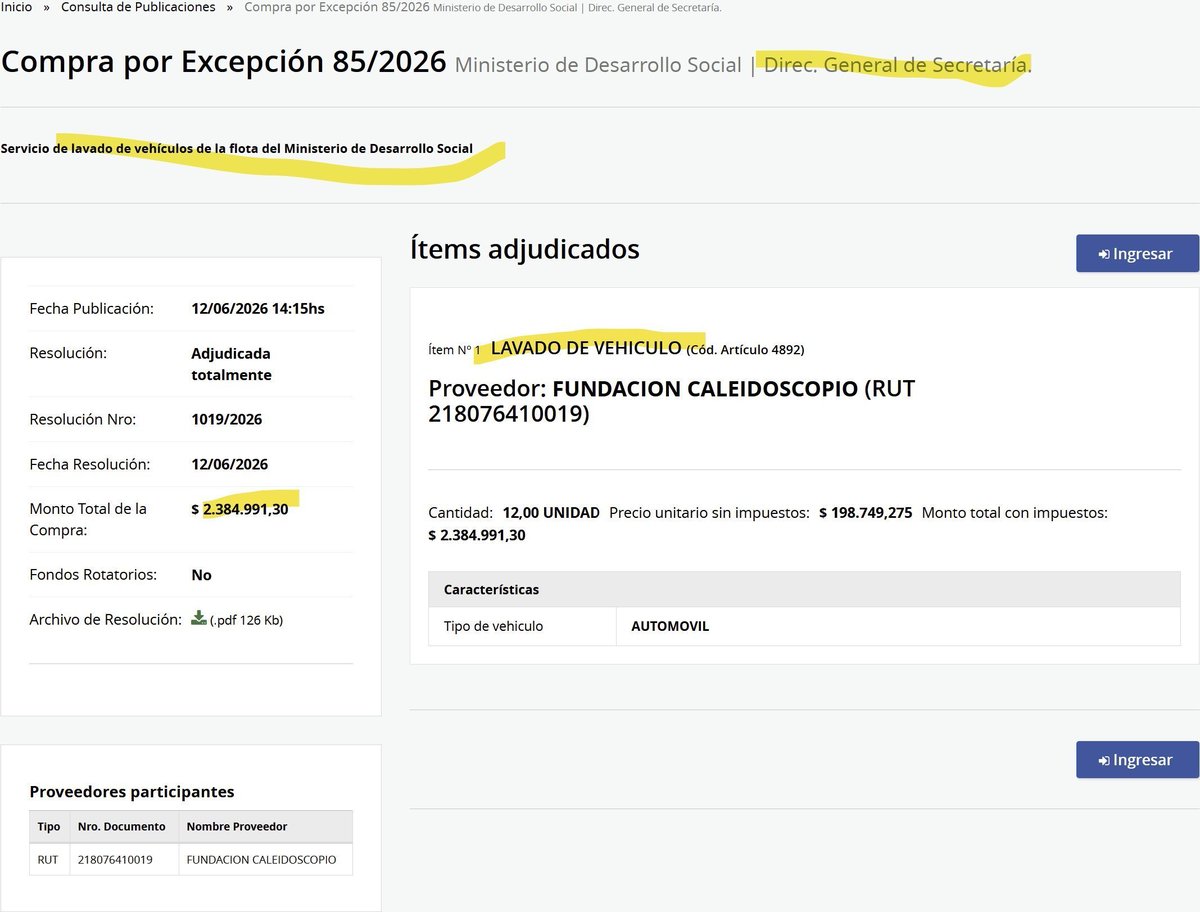Image resolution: width=1200 pixels, height=912 pixels.
Task: Select Fecha Resolución value 12/06/2026
Action: pos(230,464)
